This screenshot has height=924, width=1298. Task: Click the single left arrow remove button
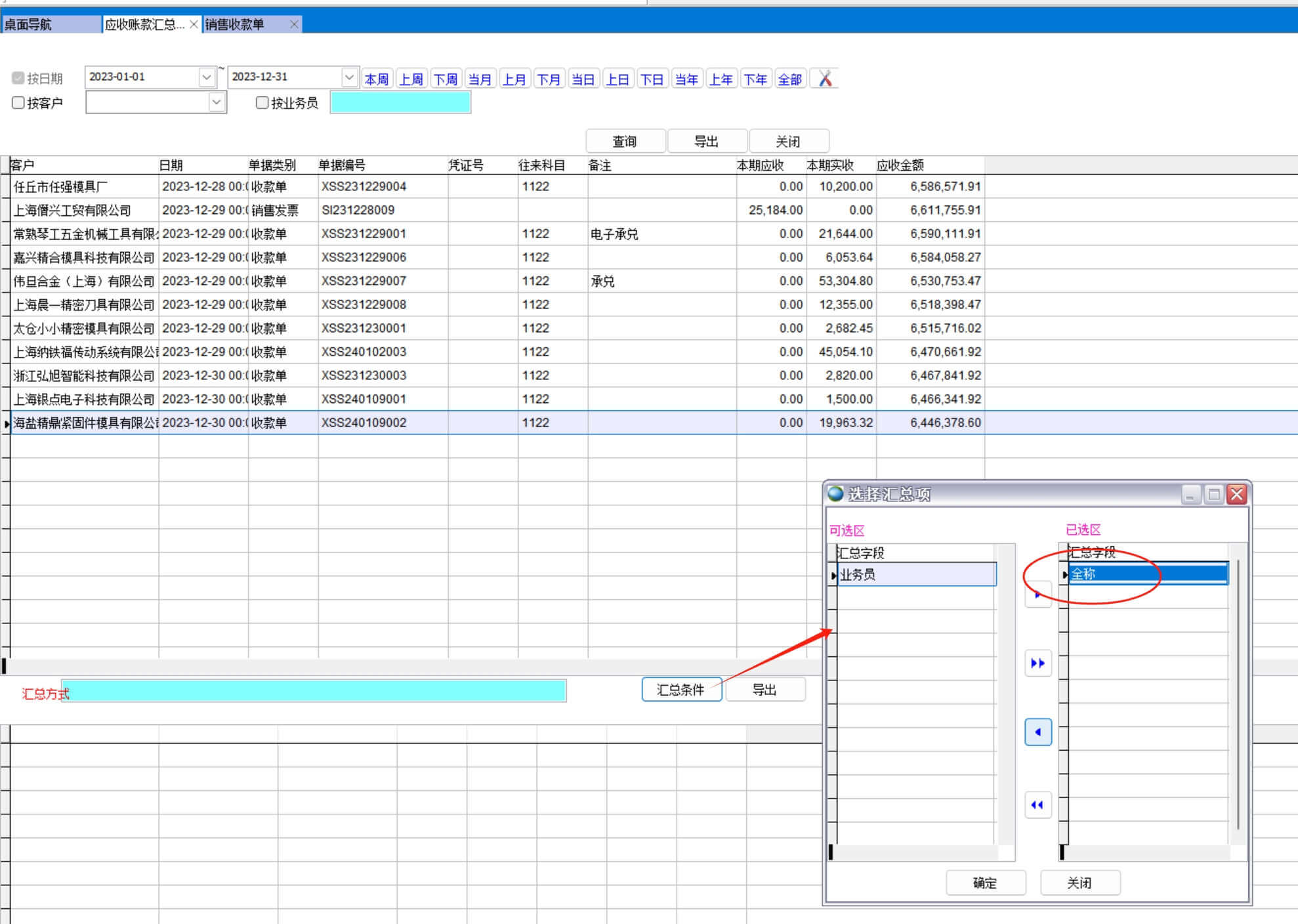(1037, 732)
